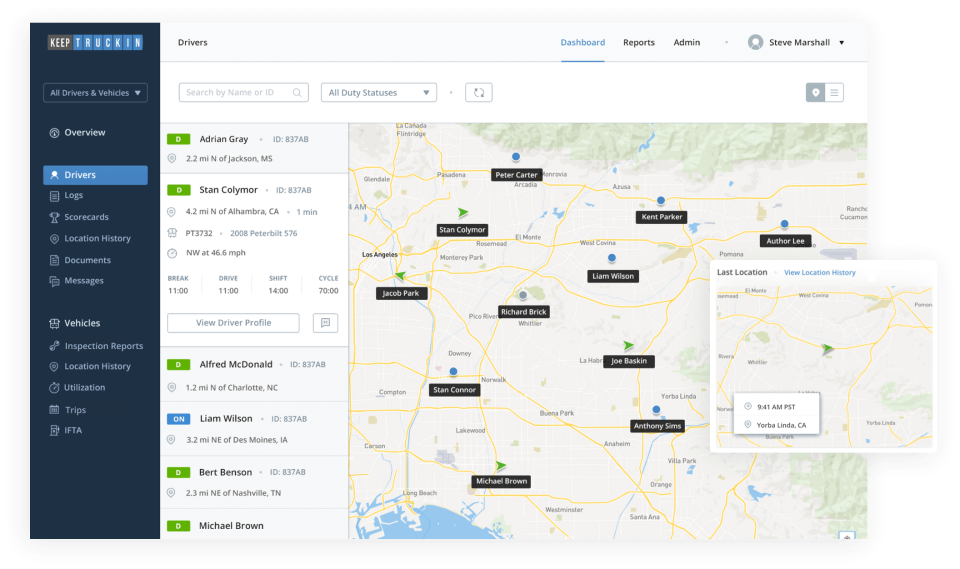Expand the Steve Marshall account menu arrow

click(x=842, y=43)
